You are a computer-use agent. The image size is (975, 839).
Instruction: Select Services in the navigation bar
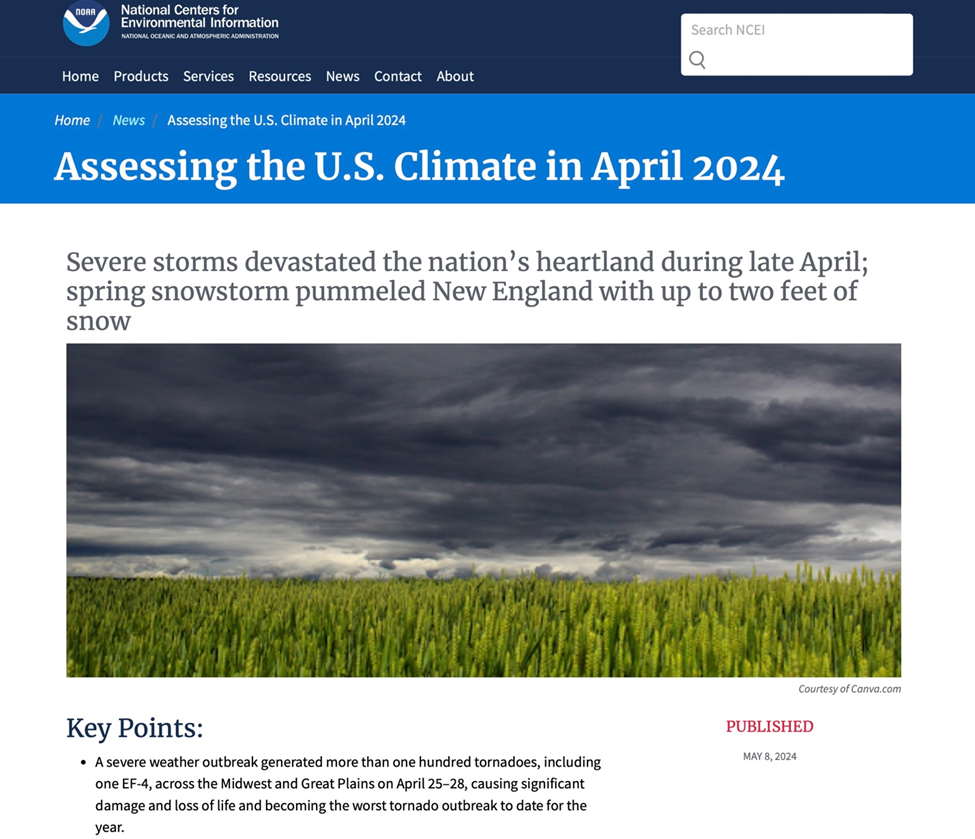tap(208, 76)
